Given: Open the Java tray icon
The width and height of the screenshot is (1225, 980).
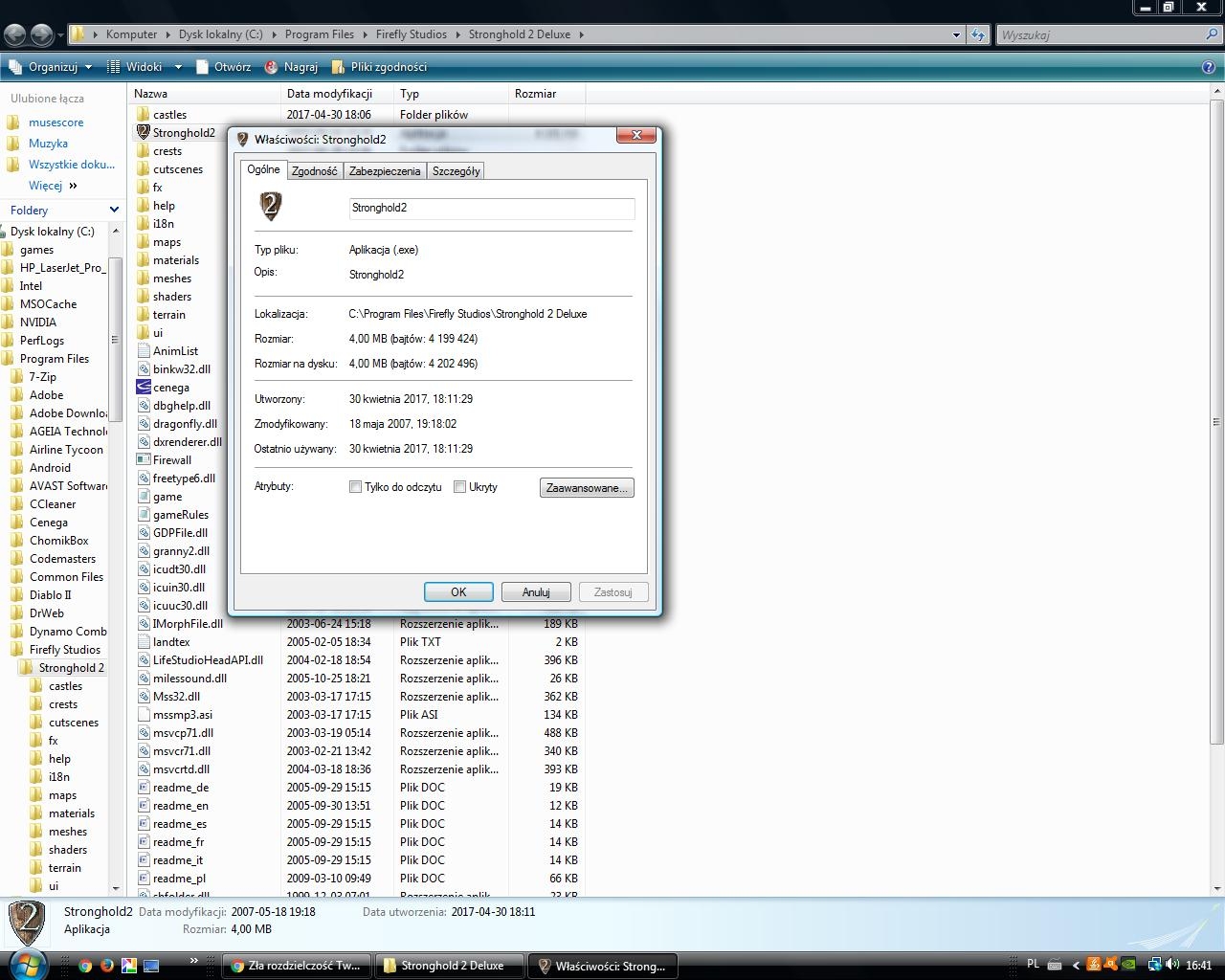Looking at the screenshot, I should [x=1094, y=966].
